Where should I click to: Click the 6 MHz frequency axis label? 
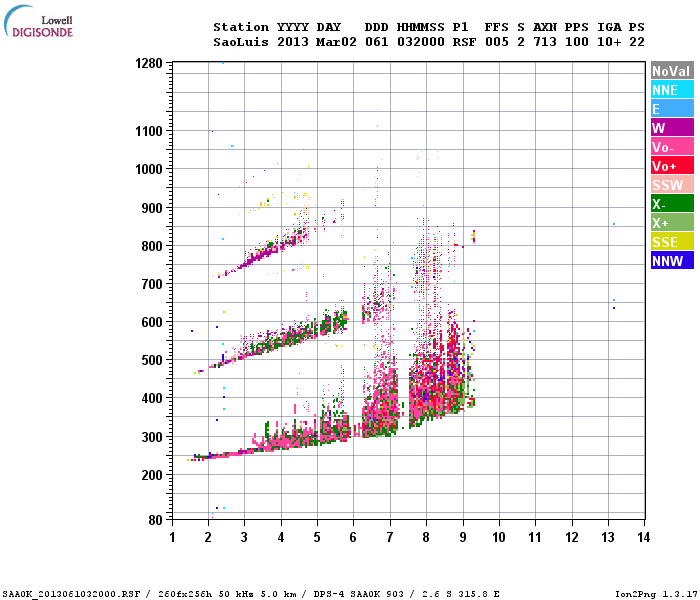(353, 537)
